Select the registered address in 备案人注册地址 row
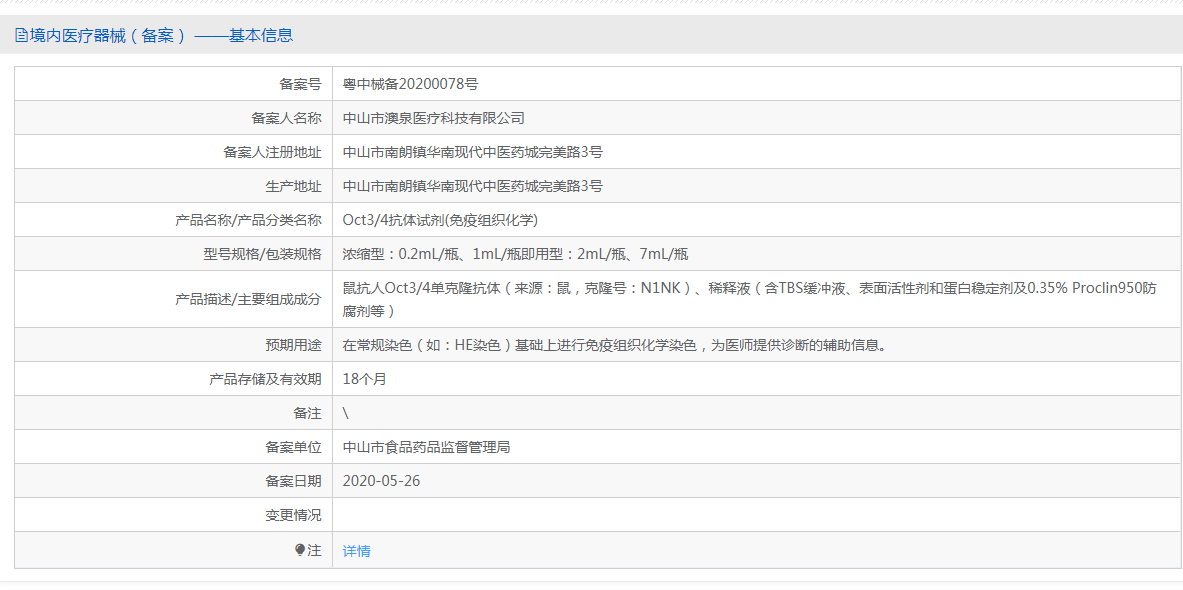The height and width of the screenshot is (590, 1183). 472,152
